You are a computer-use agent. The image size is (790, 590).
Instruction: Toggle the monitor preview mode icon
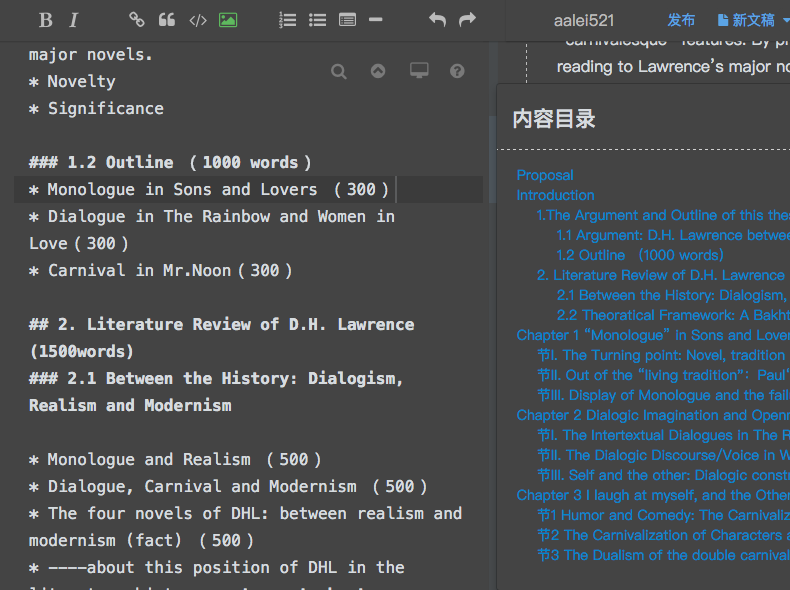[x=419, y=71]
